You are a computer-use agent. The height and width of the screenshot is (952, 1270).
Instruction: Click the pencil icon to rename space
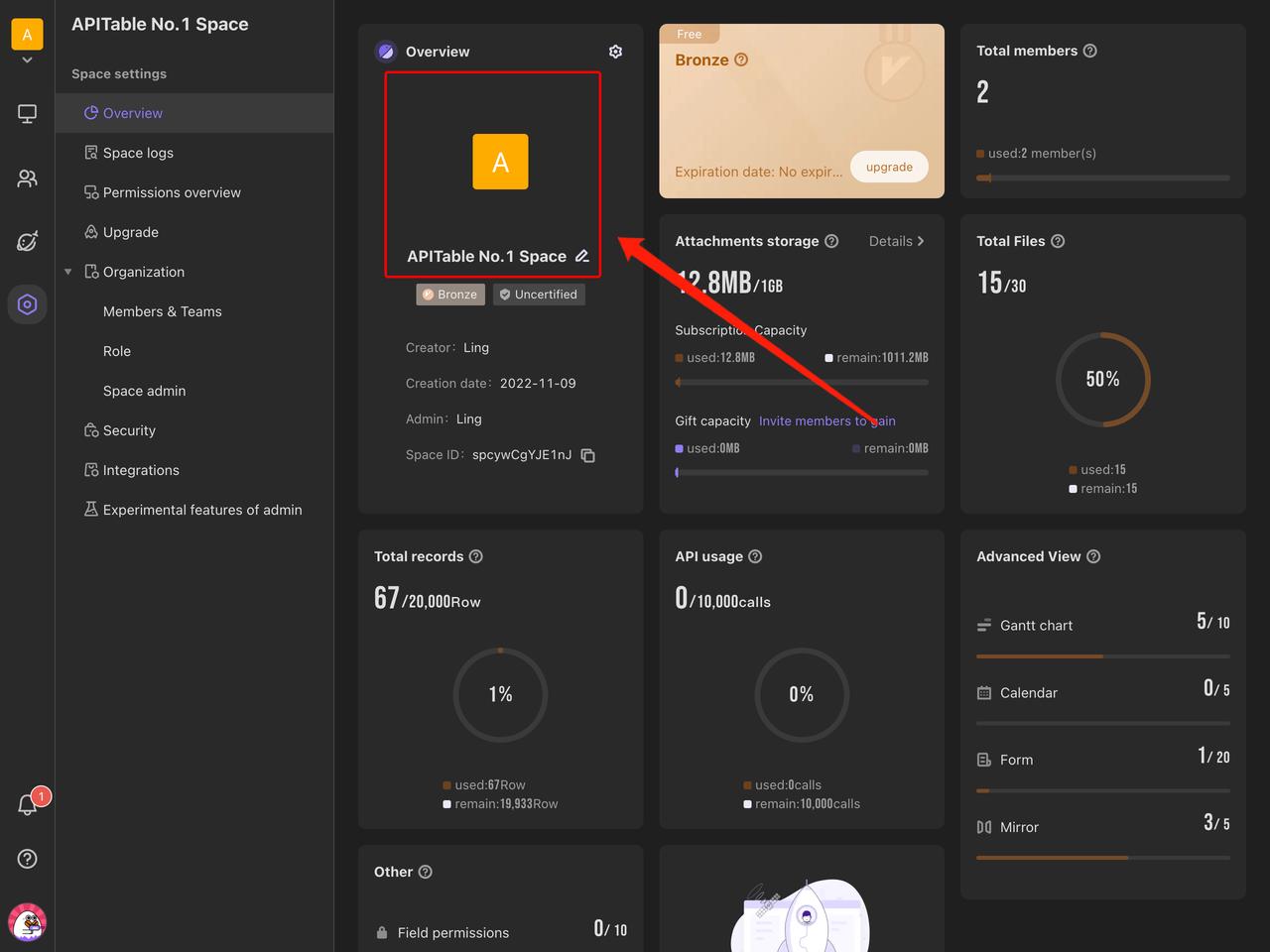(582, 256)
